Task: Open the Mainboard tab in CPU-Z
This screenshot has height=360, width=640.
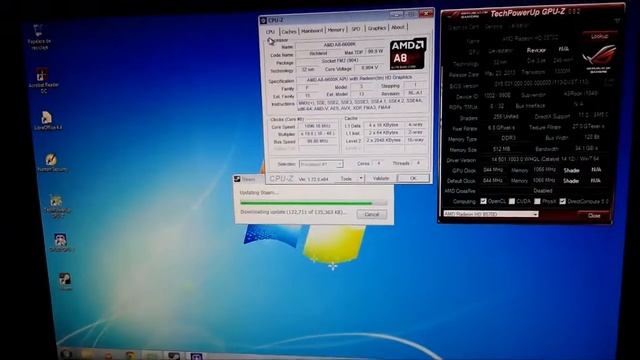Action: [x=312, y=31]
